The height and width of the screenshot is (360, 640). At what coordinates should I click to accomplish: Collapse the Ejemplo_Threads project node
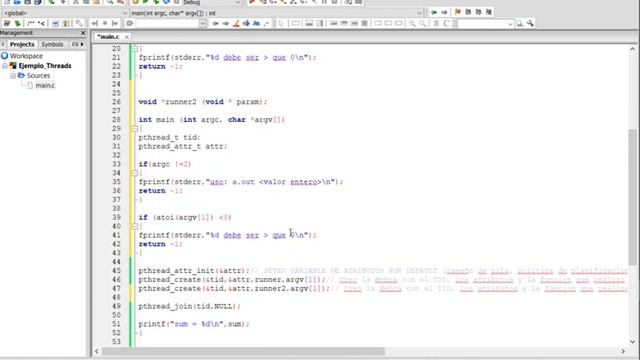click(4, 66)
